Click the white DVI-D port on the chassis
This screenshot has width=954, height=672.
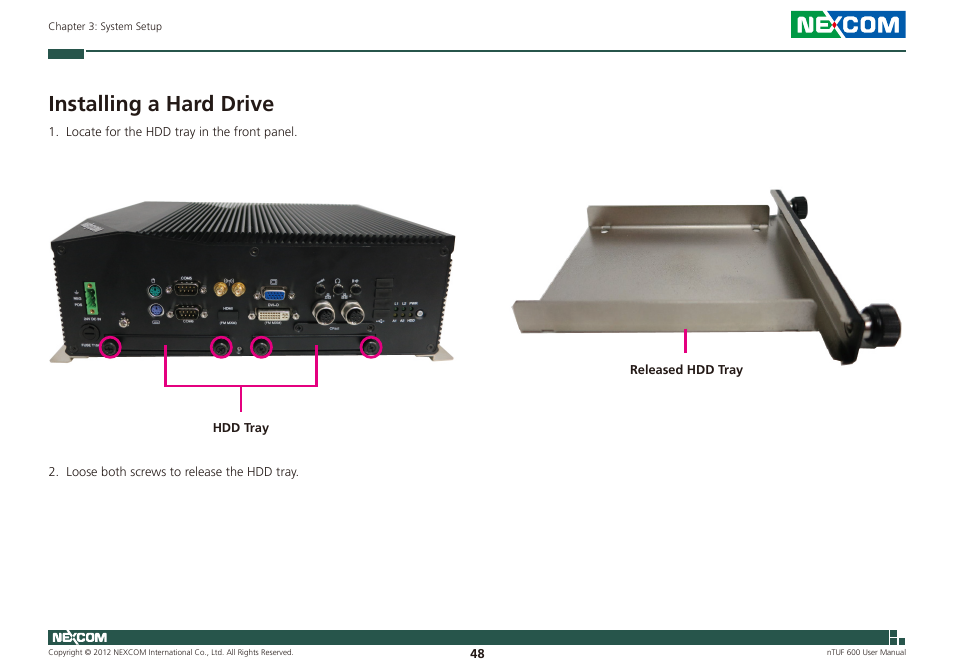click(x=274, y=315)
